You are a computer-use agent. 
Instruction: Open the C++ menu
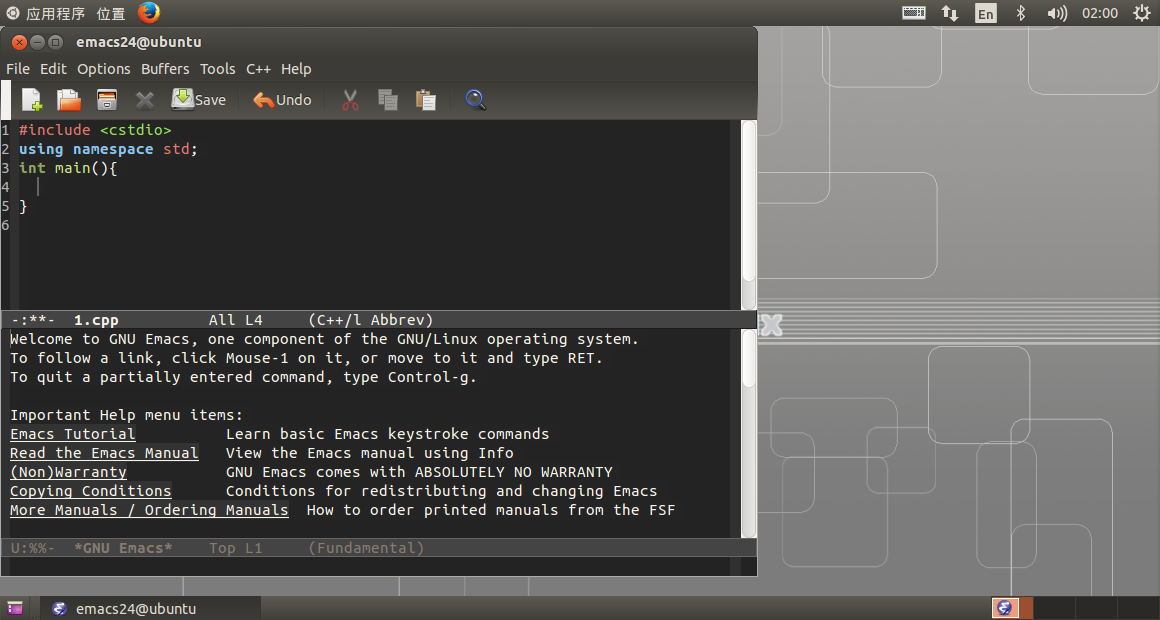[258, 69]
